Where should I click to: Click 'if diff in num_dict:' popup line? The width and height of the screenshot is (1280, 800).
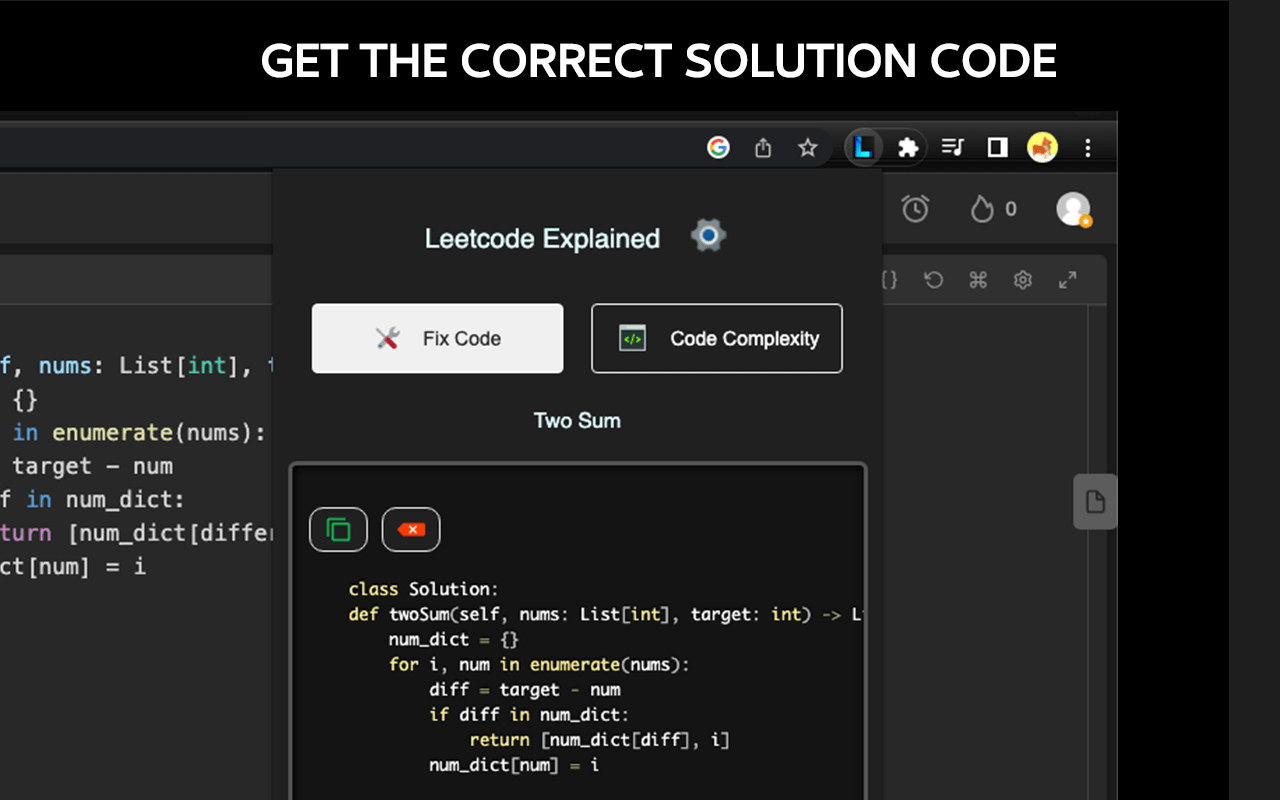click(x=529, y=714)
